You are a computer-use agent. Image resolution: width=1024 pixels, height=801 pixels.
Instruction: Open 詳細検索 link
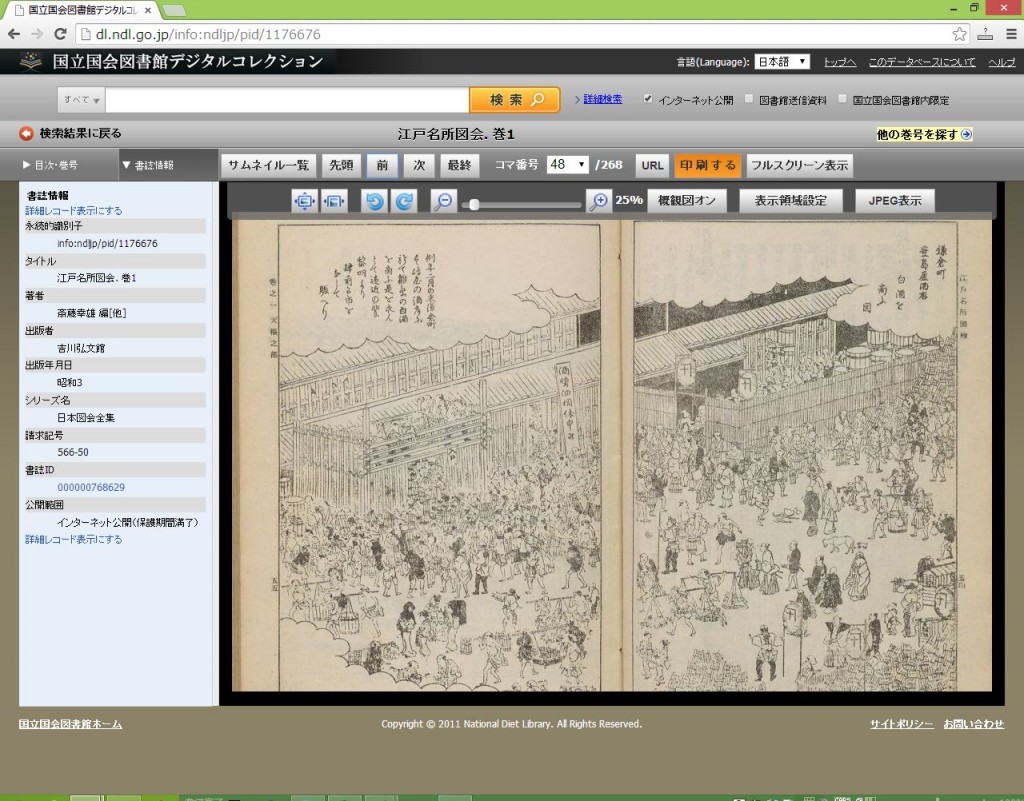pyautogui.click(x=602, y=99)
